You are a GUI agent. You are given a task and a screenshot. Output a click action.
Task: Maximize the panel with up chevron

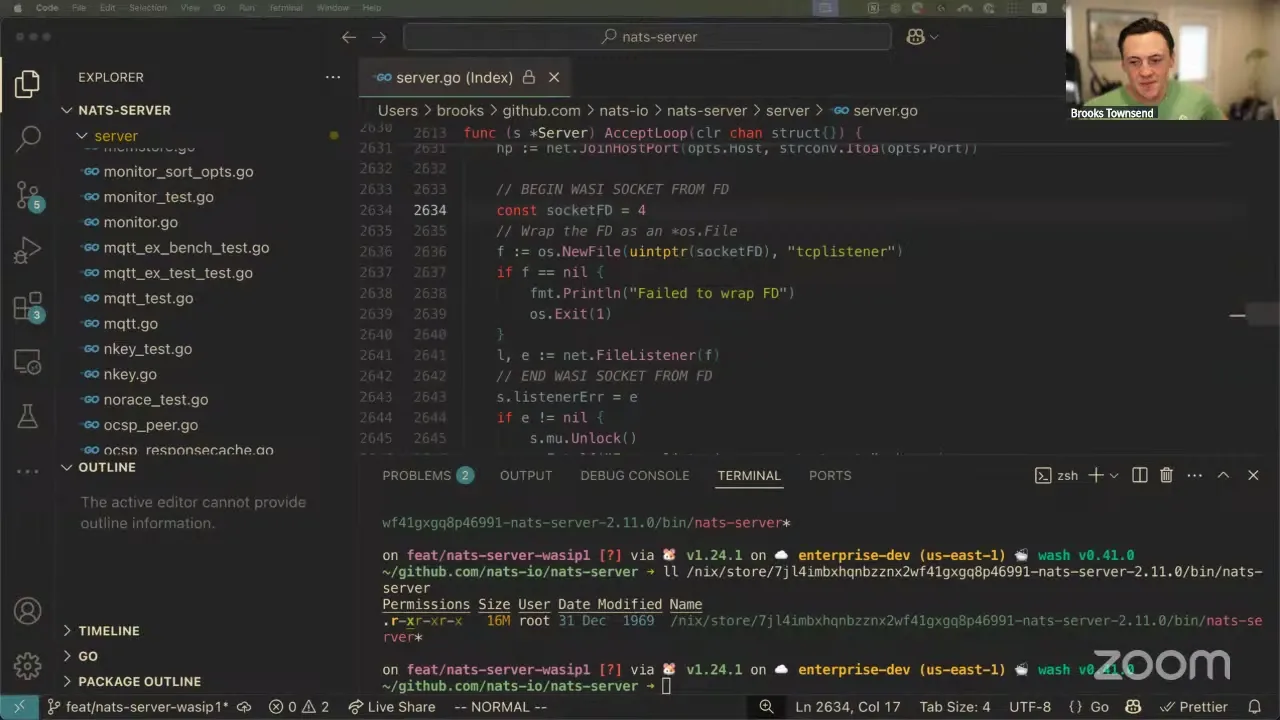point(1223,475)
